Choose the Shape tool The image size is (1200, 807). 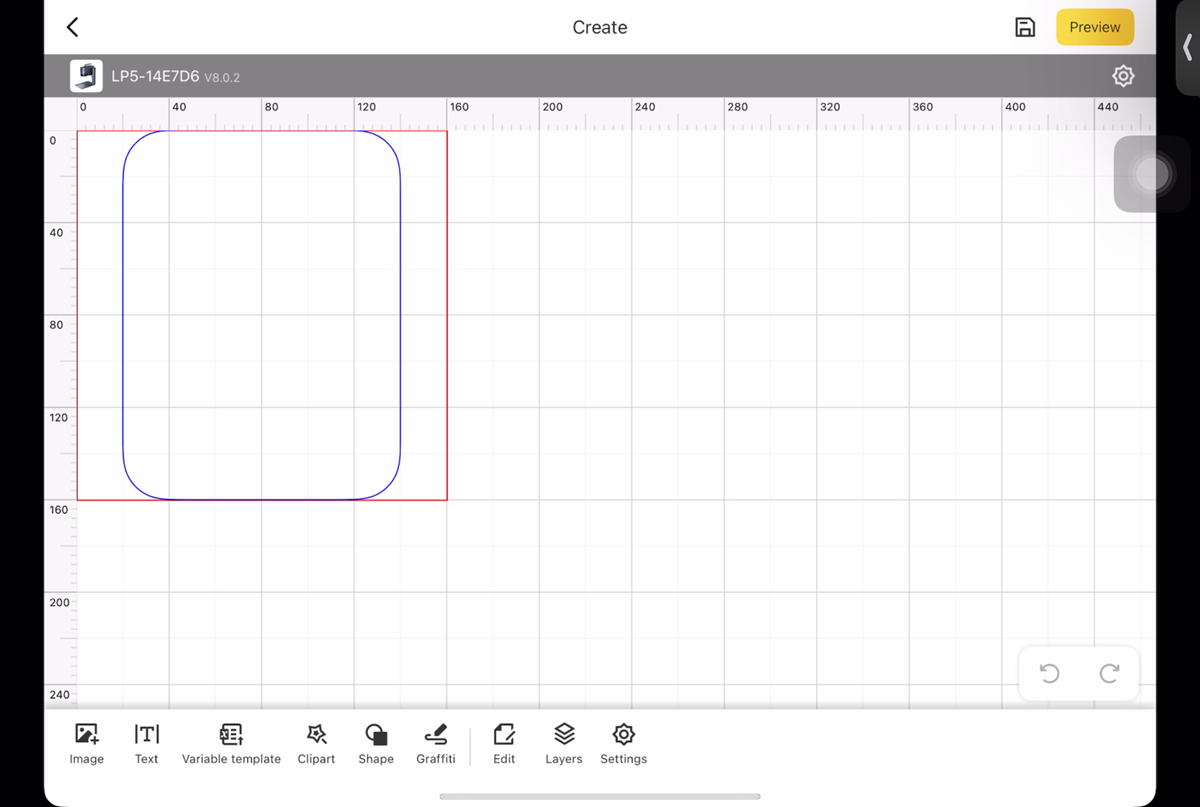coord(376,745)
